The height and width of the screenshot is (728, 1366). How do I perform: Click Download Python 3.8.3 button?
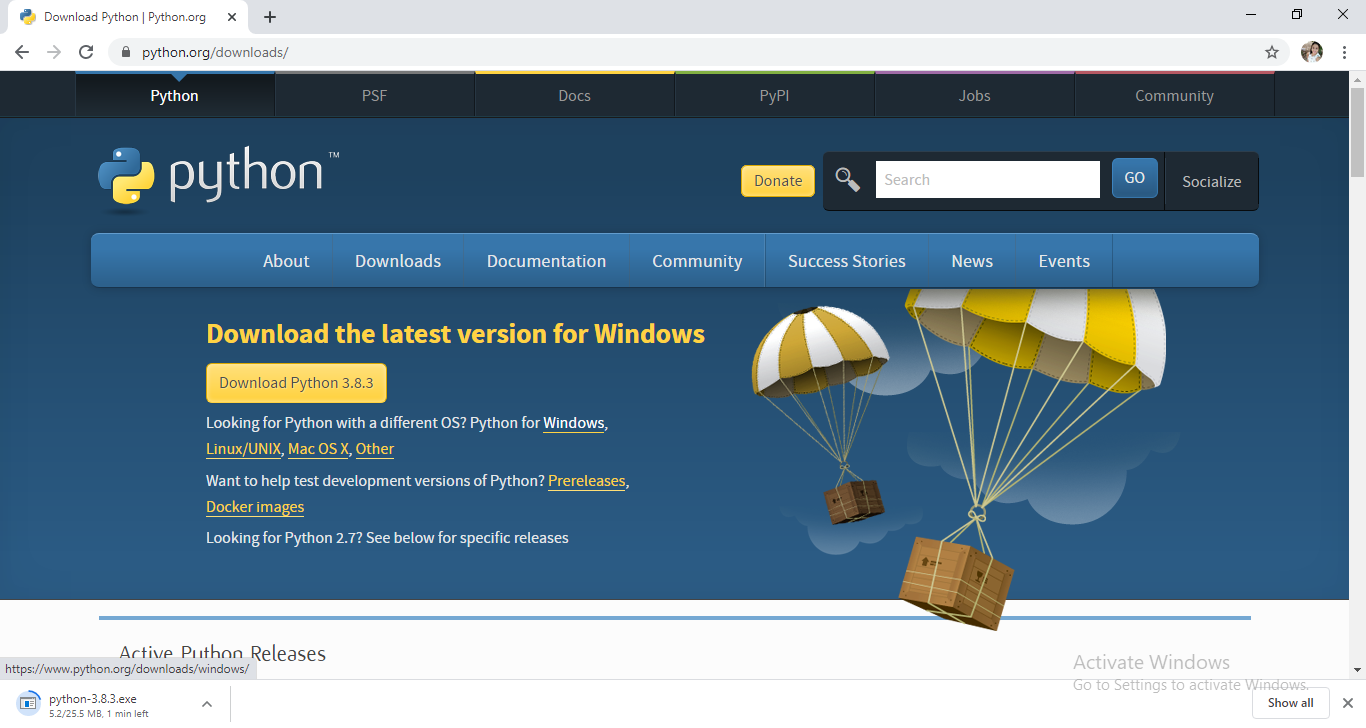(296, 383)
